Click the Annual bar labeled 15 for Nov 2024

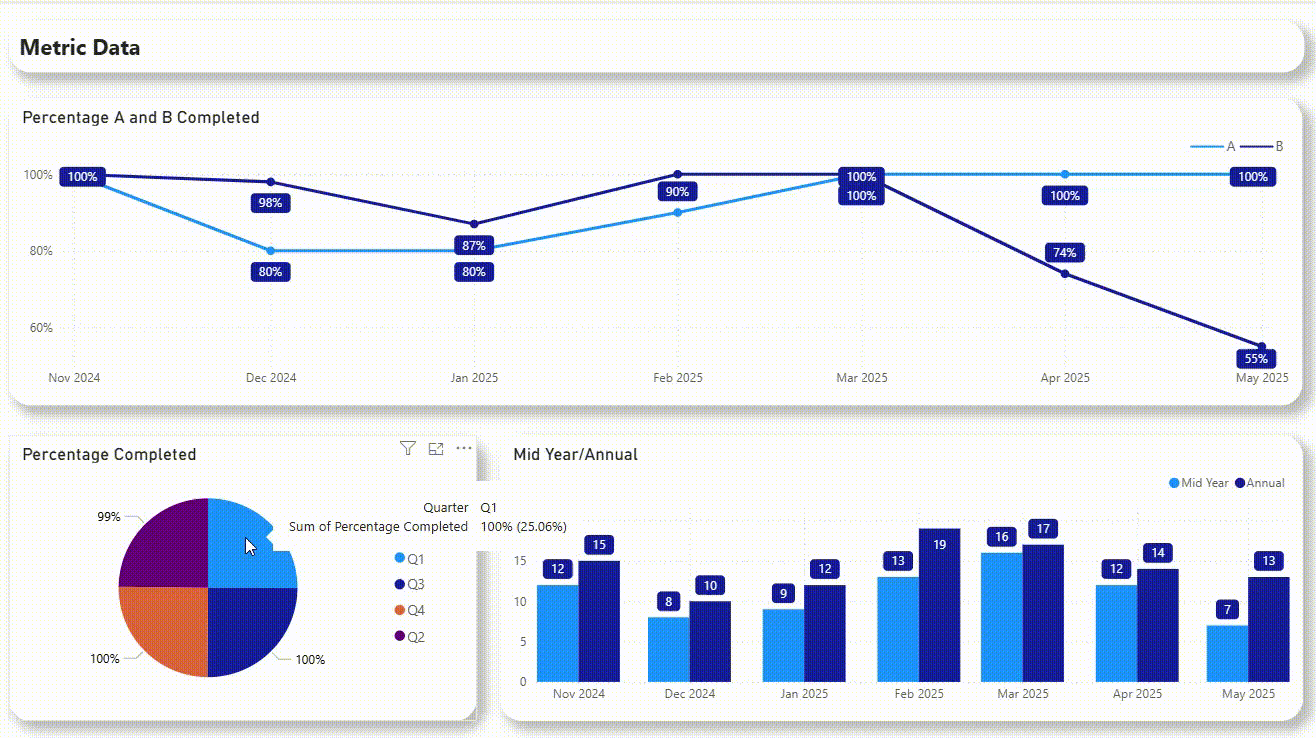pos(599,621)
